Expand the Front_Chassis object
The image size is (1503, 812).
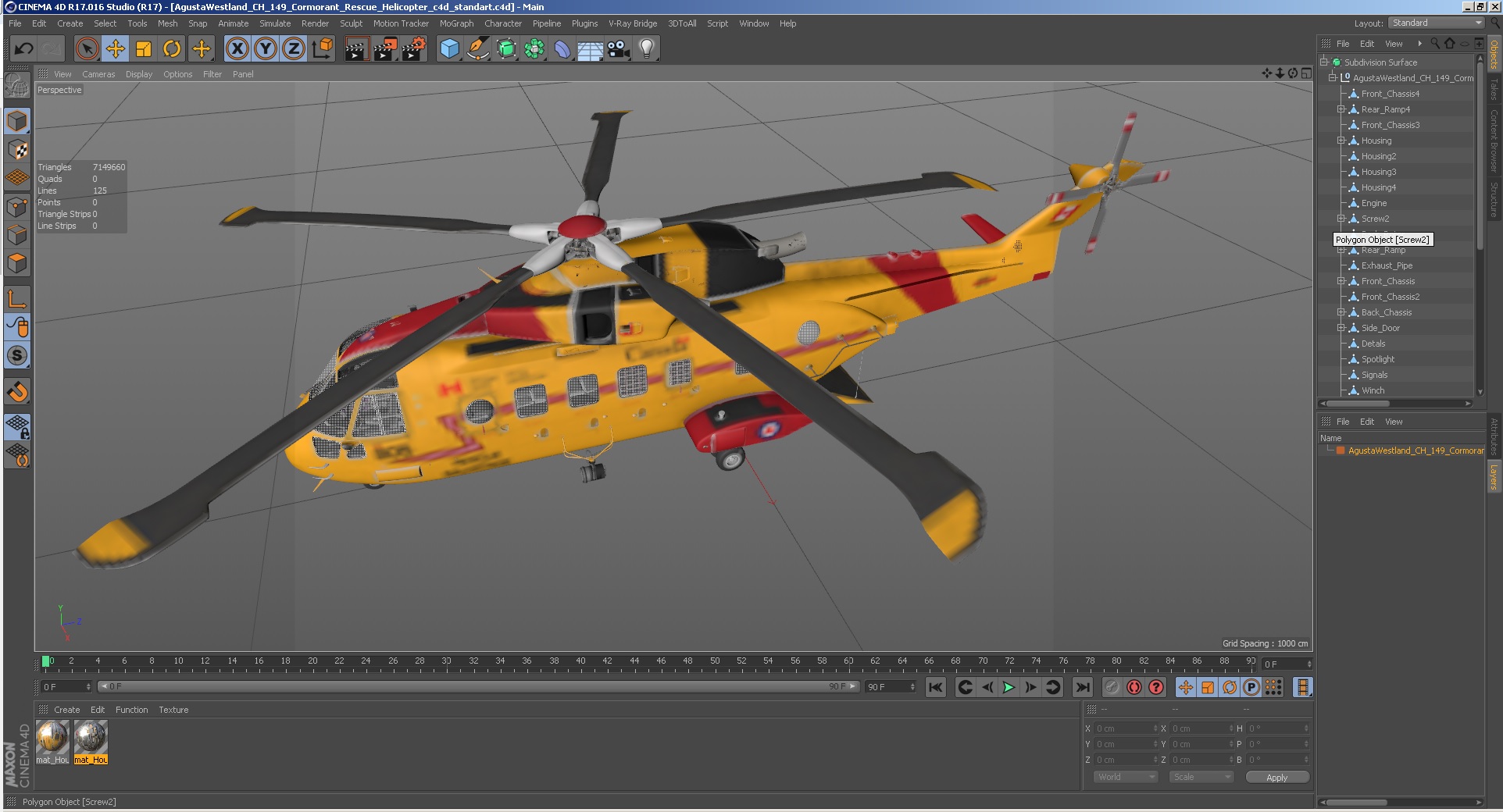[1341, 281]
